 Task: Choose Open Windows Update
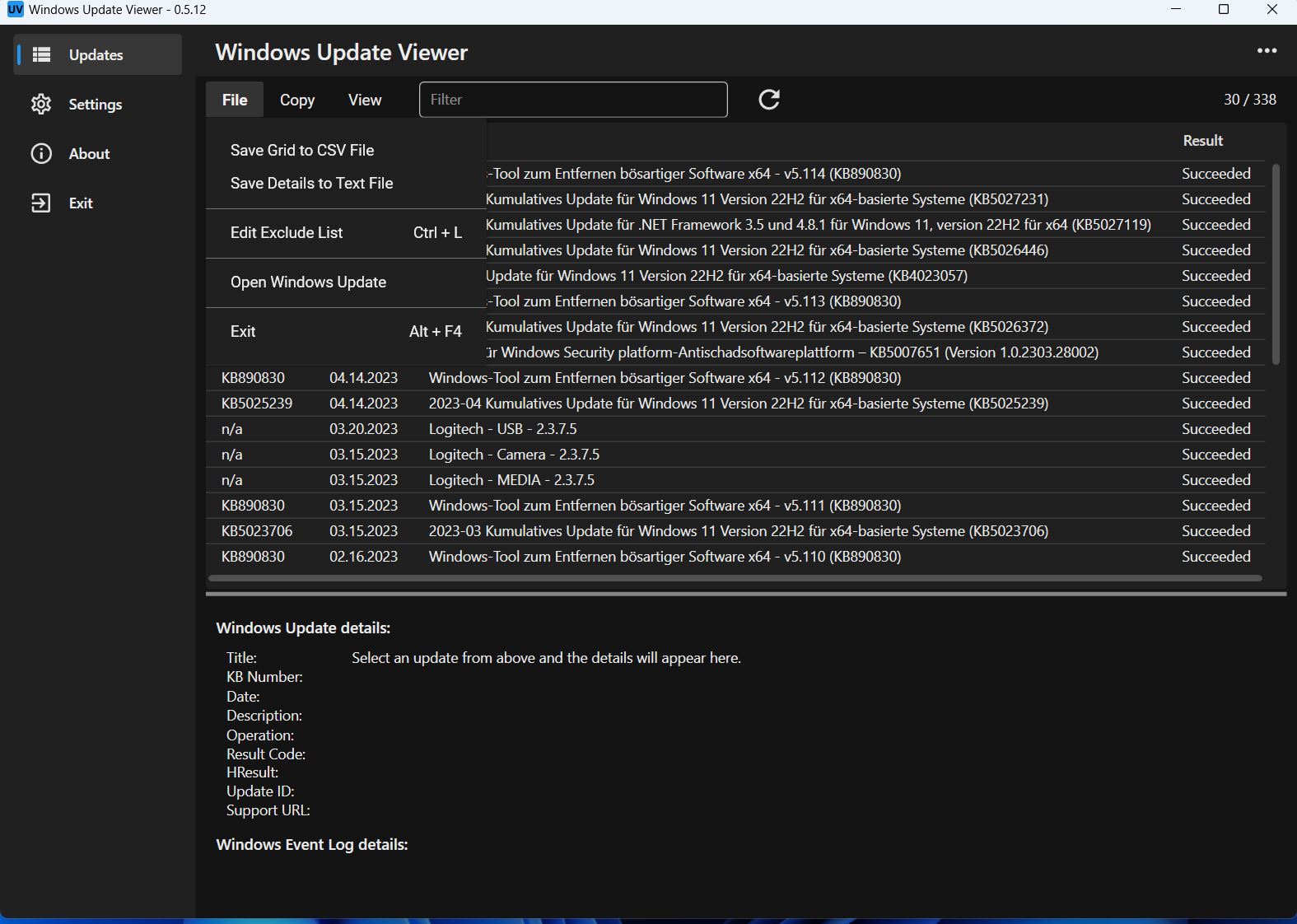click(x=346, y=282)
